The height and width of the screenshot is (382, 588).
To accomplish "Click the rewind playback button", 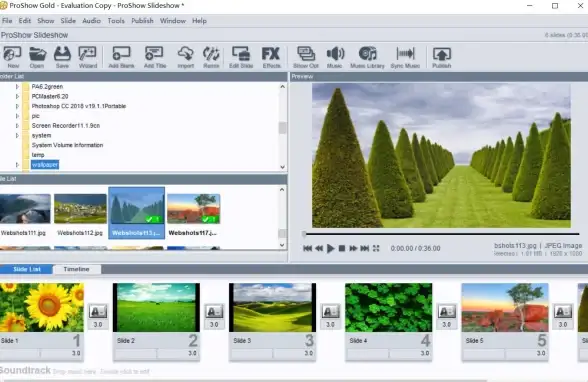I will point(319,248).
